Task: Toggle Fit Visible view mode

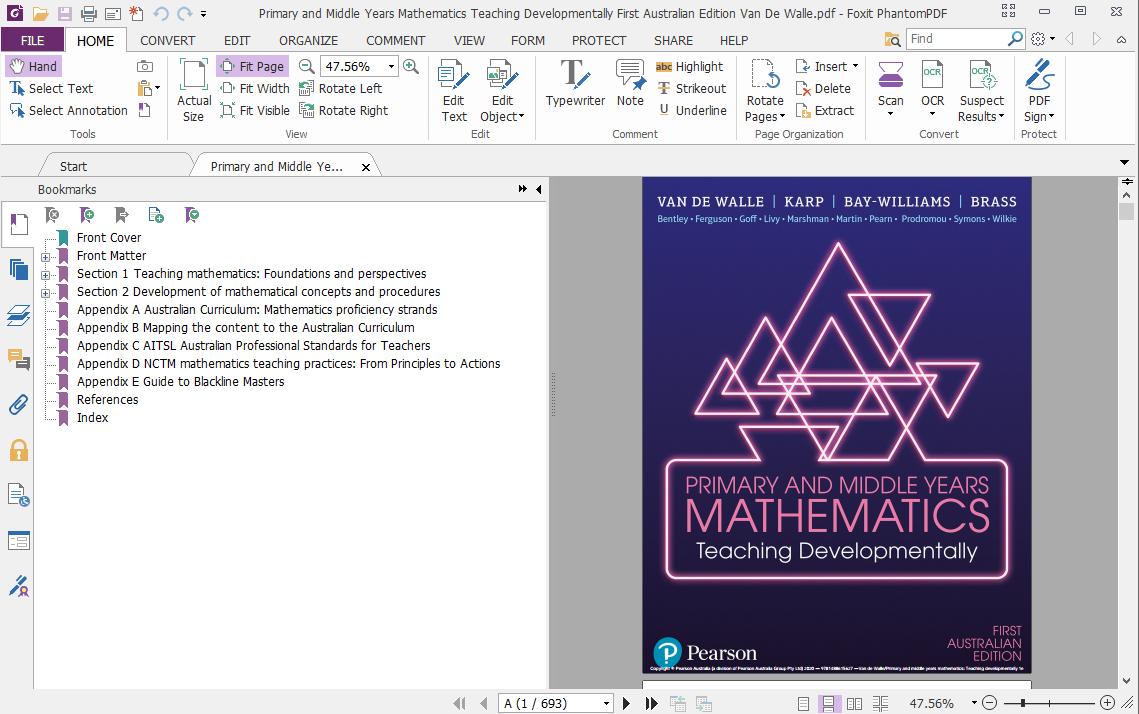Action: coord(255,110)
